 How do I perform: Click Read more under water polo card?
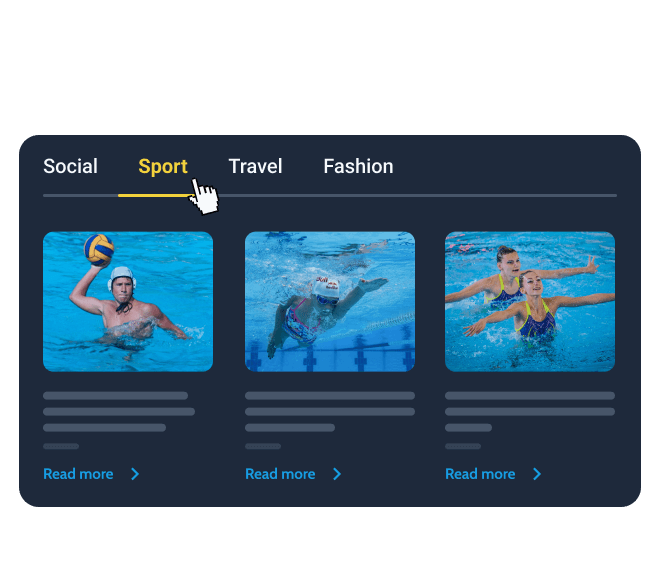[x=78, y=474]
